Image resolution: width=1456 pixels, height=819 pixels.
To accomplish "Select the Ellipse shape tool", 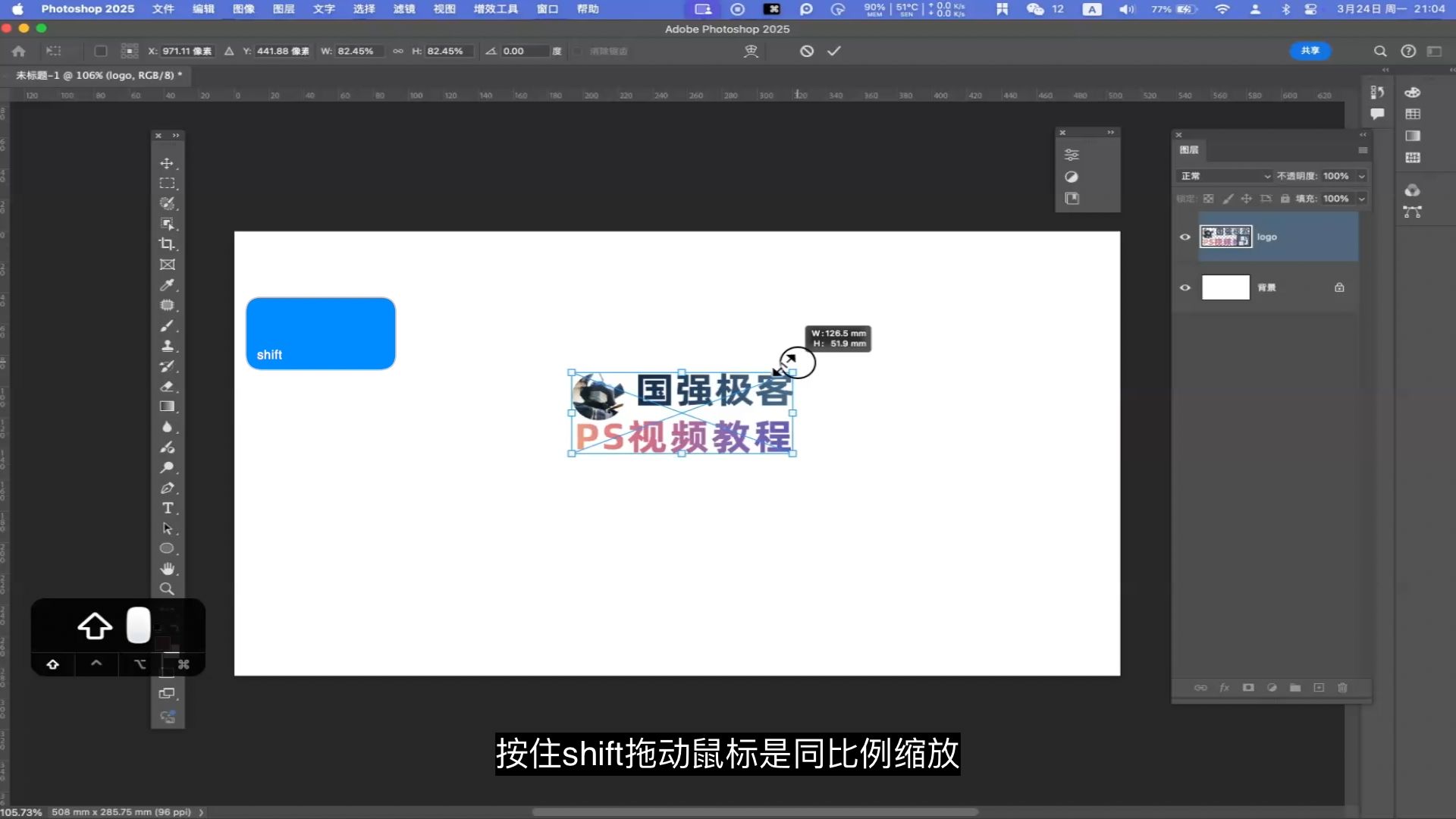I will [167, 548].
